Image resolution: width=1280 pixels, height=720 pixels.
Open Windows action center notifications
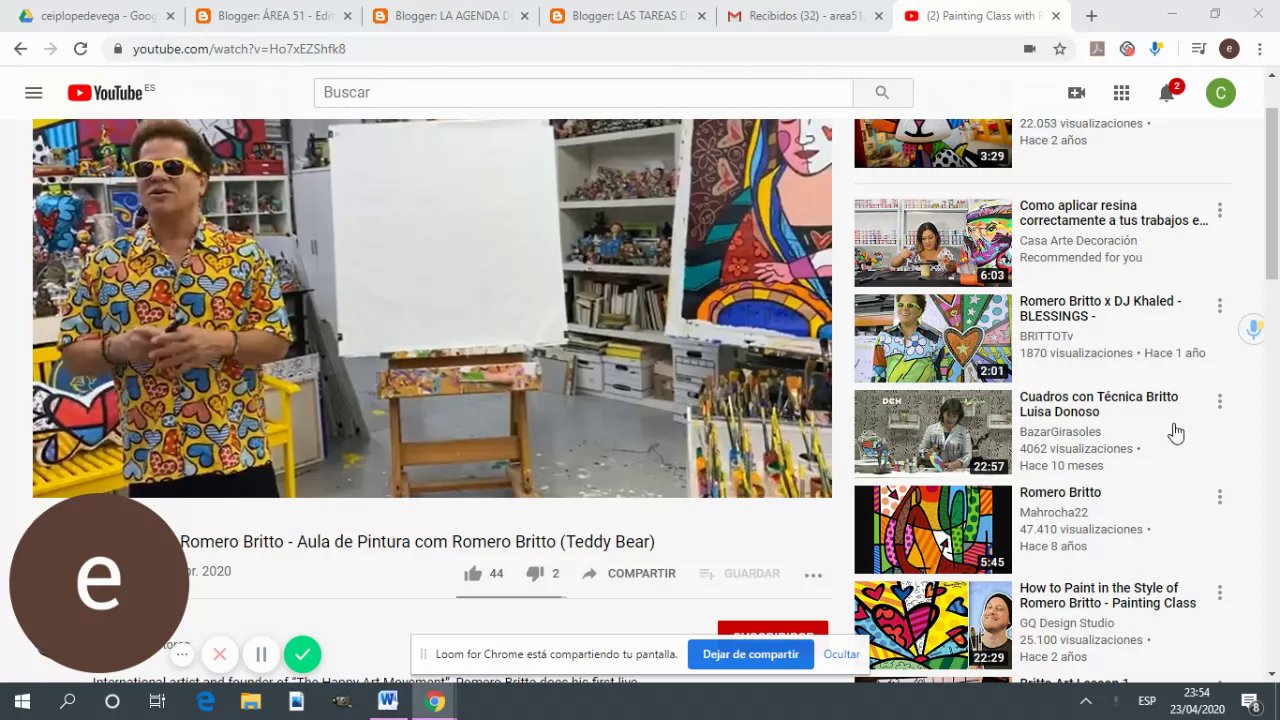[1250, 701]
